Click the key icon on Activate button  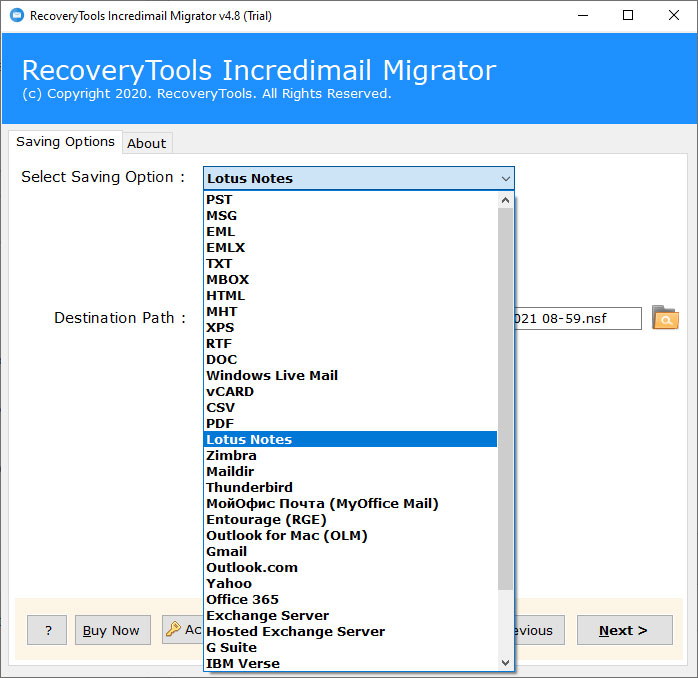173,629
